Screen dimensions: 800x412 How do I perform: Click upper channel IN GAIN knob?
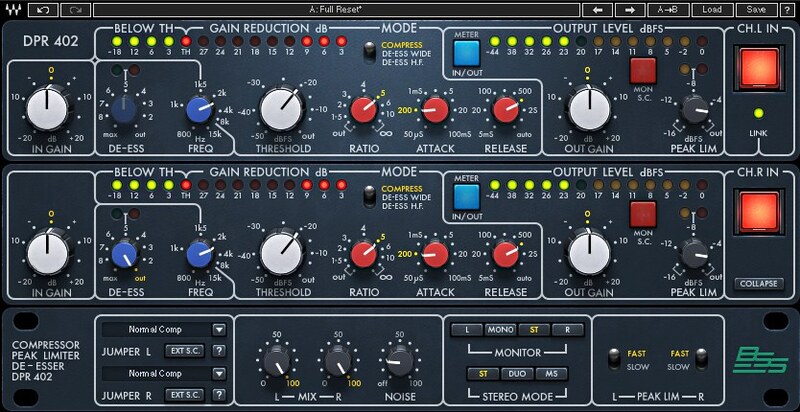click(47, 109)
